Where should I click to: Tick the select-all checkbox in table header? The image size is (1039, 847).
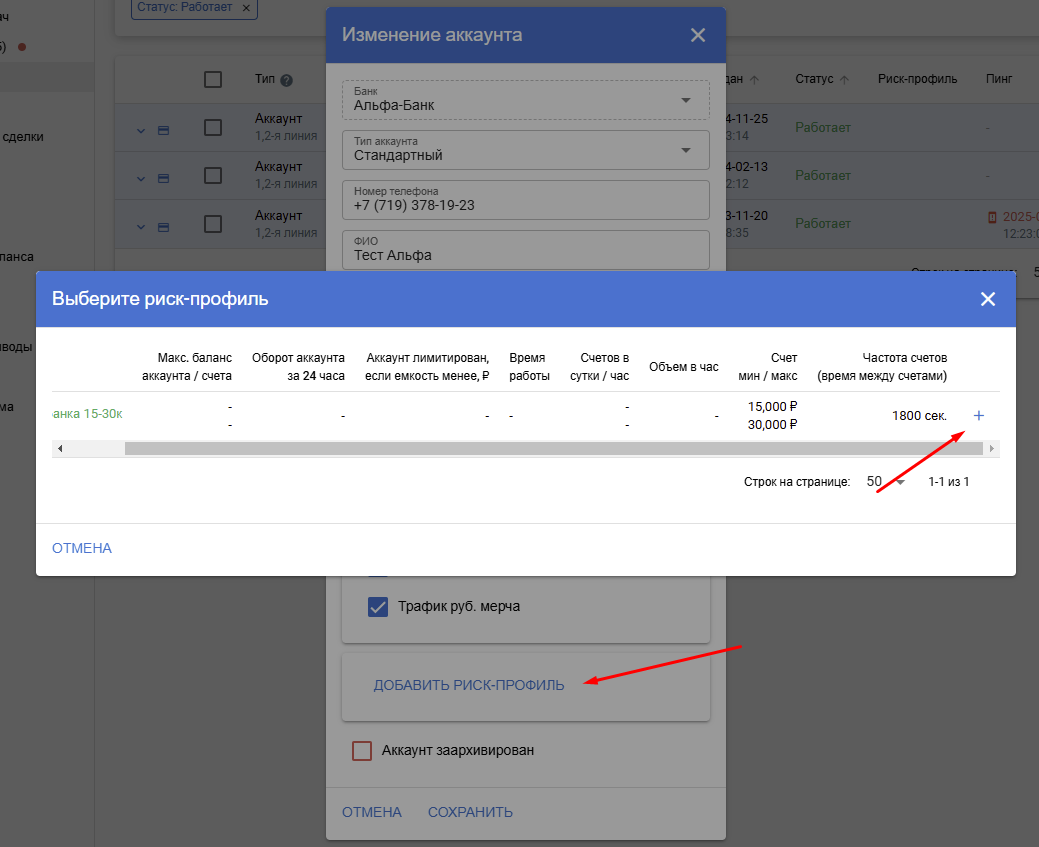(213, 80)
